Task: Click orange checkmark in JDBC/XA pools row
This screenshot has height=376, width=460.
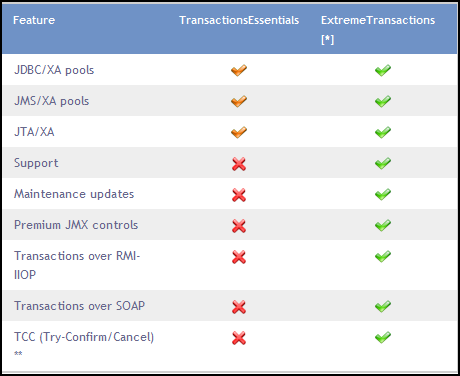Action: point(239,70)
